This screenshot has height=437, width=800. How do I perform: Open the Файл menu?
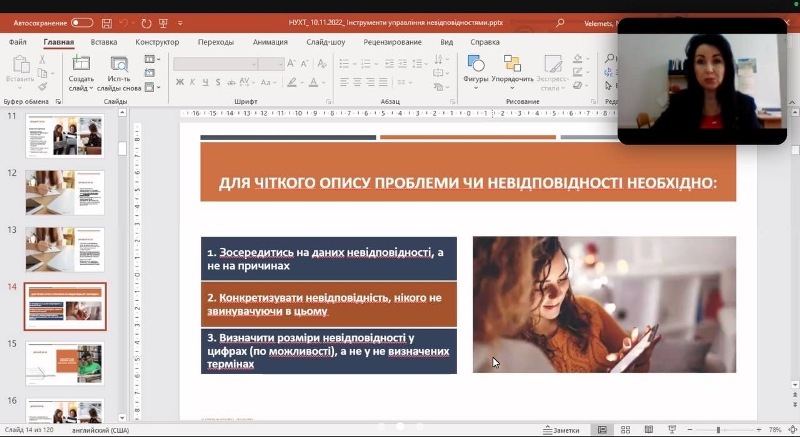(x=17, y=42)
